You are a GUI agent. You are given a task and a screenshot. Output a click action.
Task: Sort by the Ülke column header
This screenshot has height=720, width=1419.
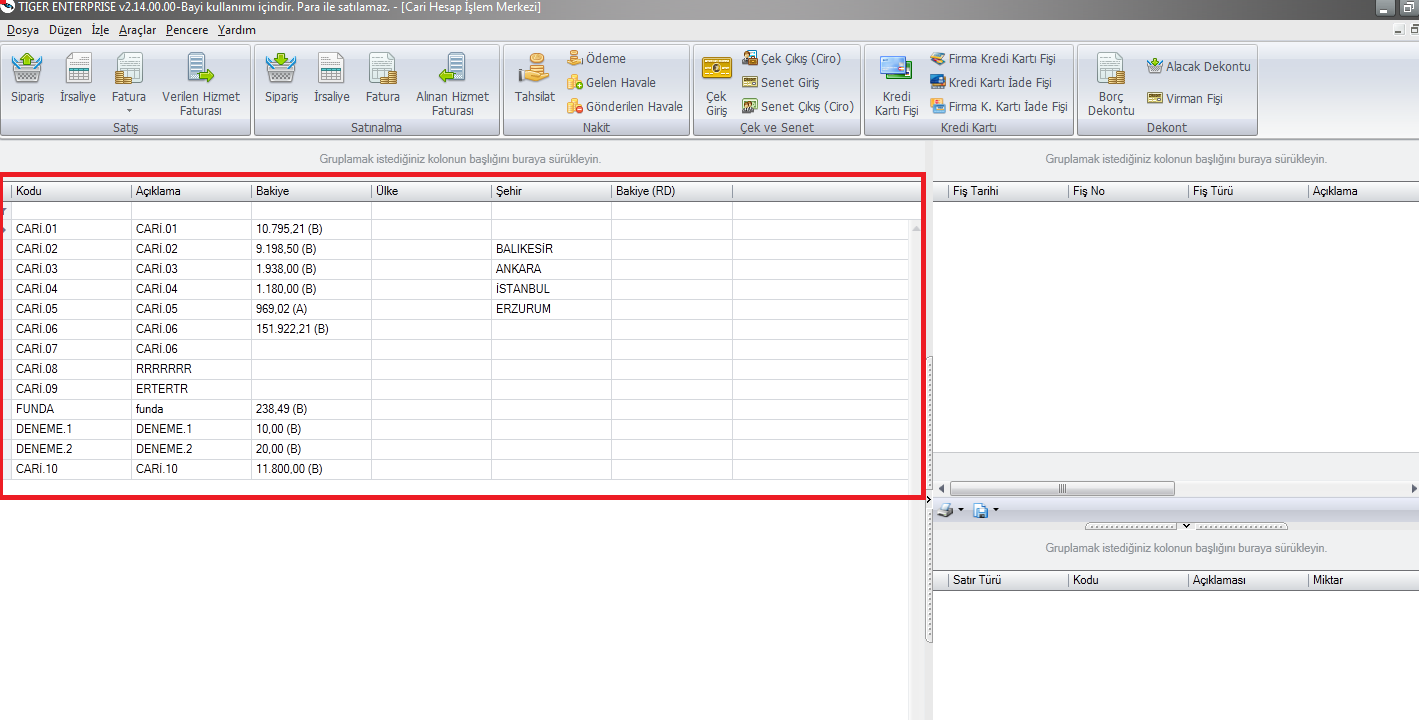pyautogui.click(x=431, y=191)
